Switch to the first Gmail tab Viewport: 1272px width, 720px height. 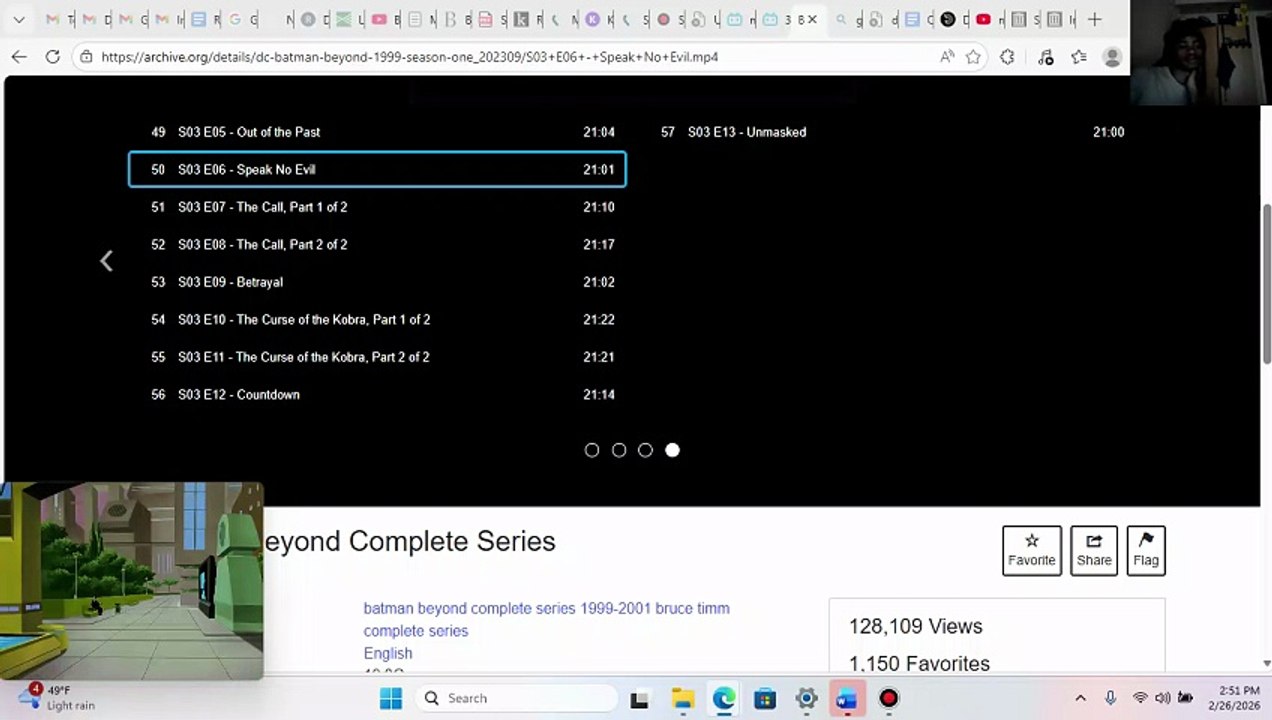(x=53, y=19)
